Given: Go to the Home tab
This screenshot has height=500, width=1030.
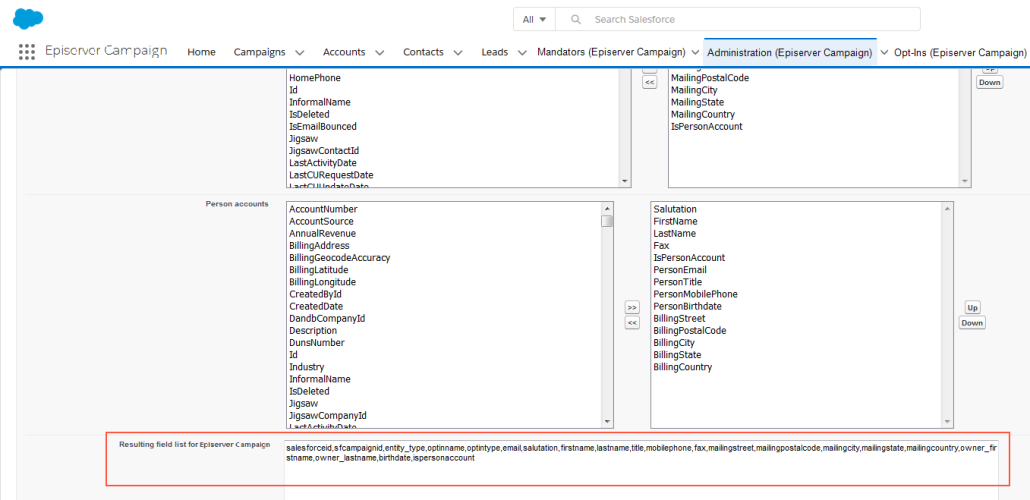Looking at the screenshot, I should click(201, 52).
